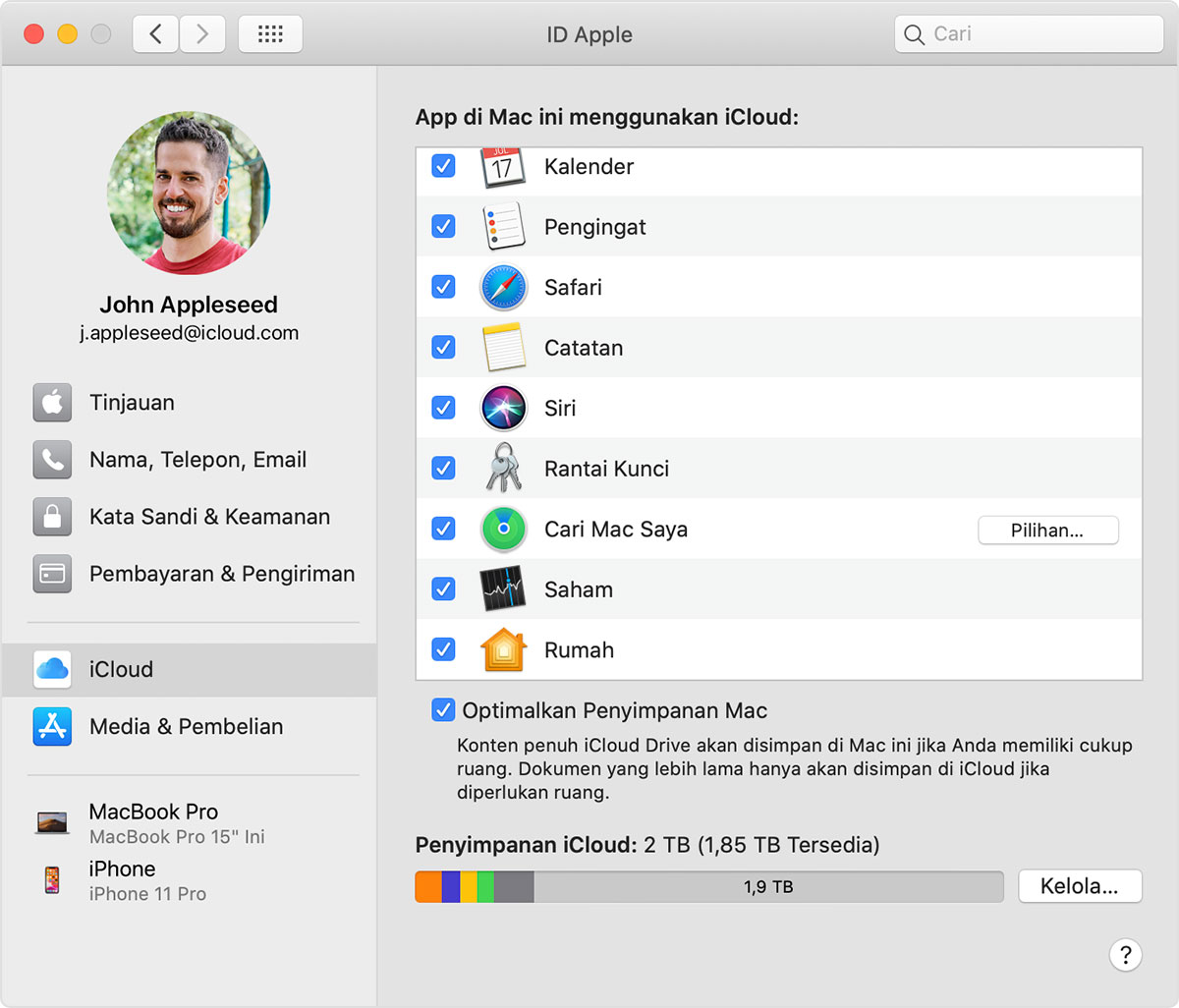The image size is (1179, 1008).
Task: Click the Cari Mac Saya radar icon
Action: [503, 529]
